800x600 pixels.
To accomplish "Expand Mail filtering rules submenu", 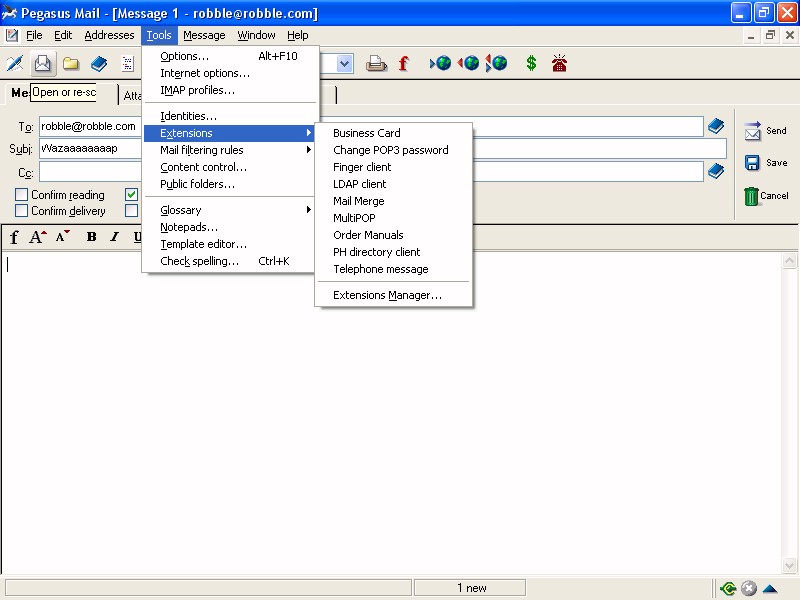I will pyautogui.click(x=229, y=150).
